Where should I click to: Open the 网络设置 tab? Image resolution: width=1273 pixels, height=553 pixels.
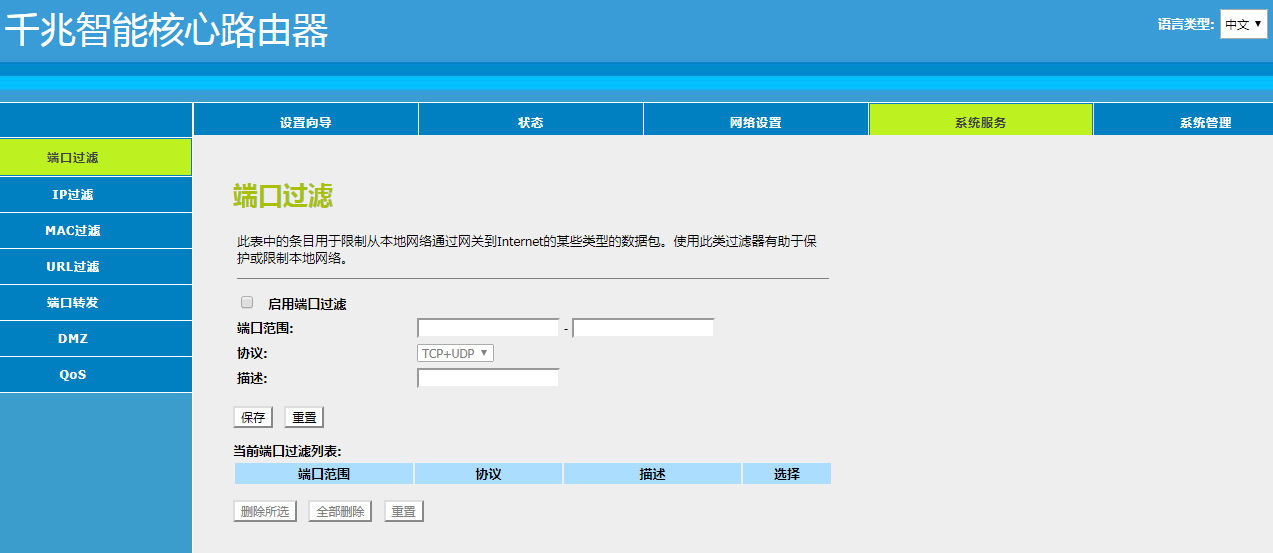(x=755, y=122)
